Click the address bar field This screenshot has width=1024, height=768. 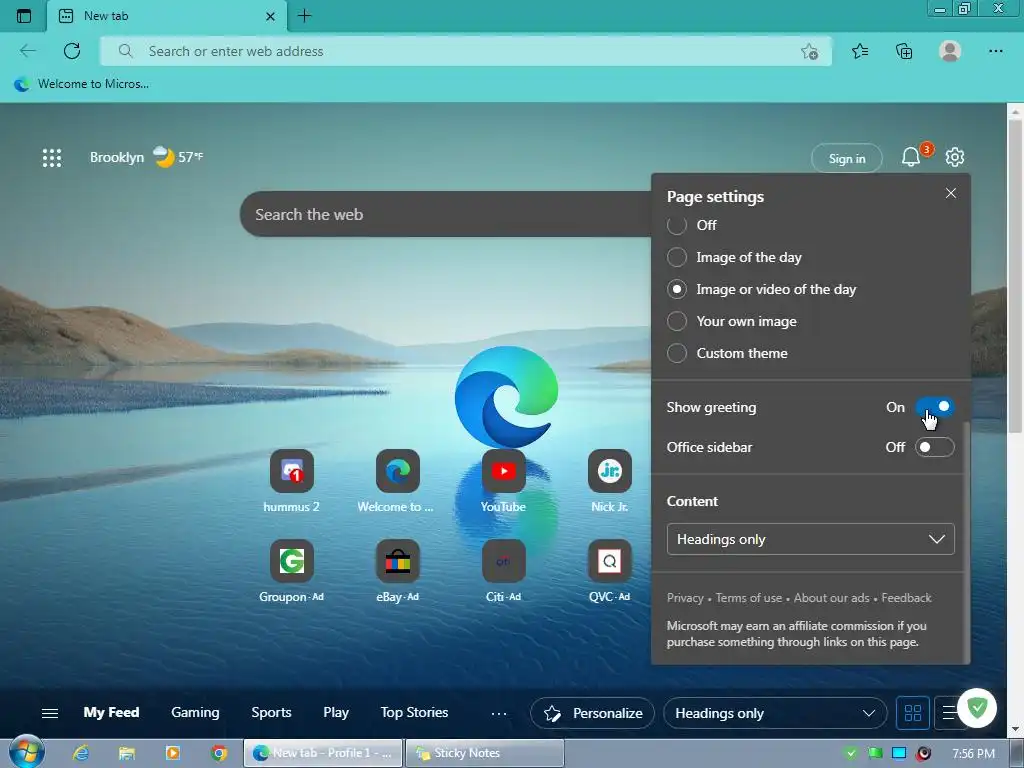[466, 51]
